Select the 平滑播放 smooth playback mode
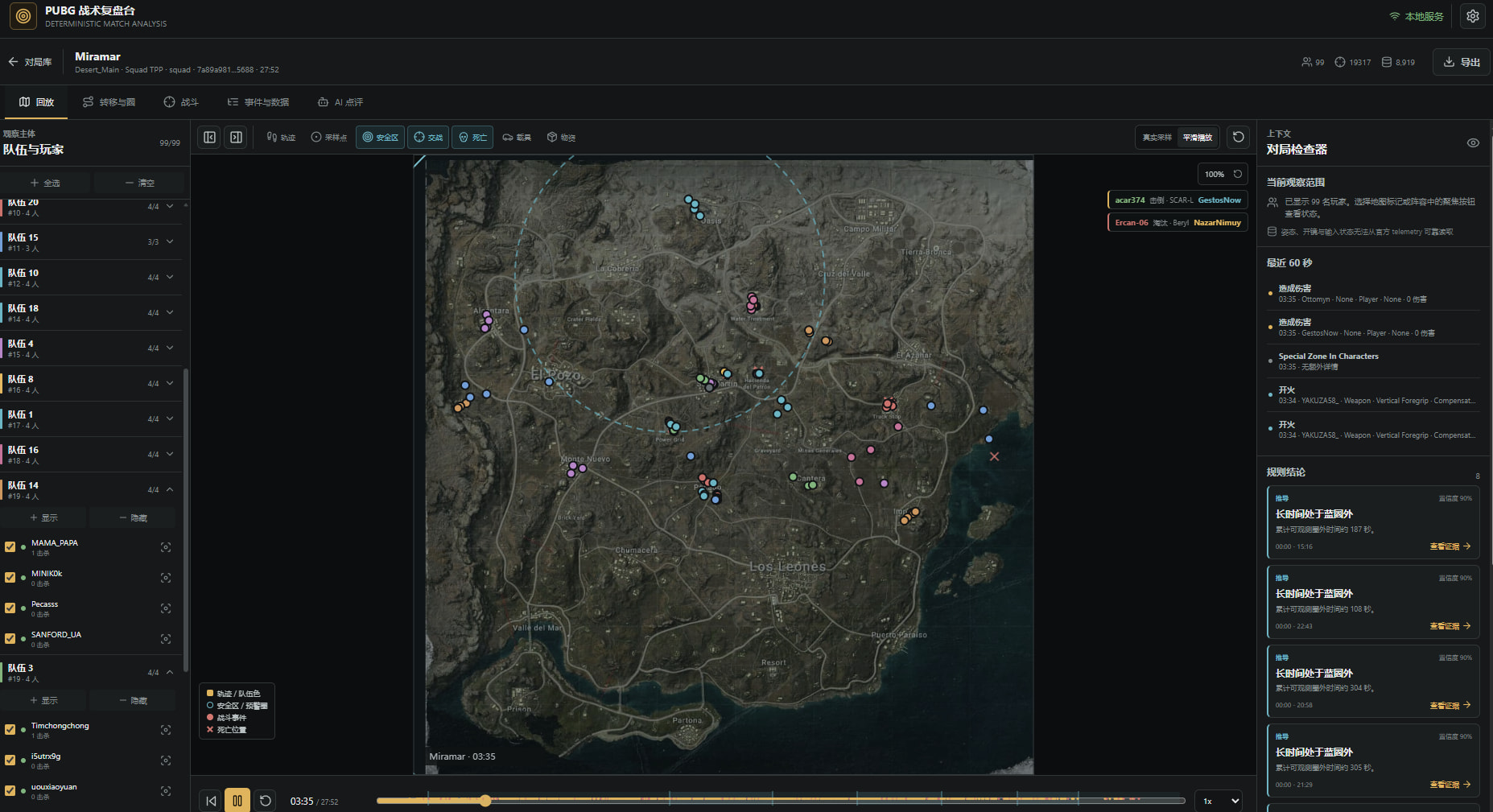This screenshot has width=1493, height=812. click(x=1198, y=138)
